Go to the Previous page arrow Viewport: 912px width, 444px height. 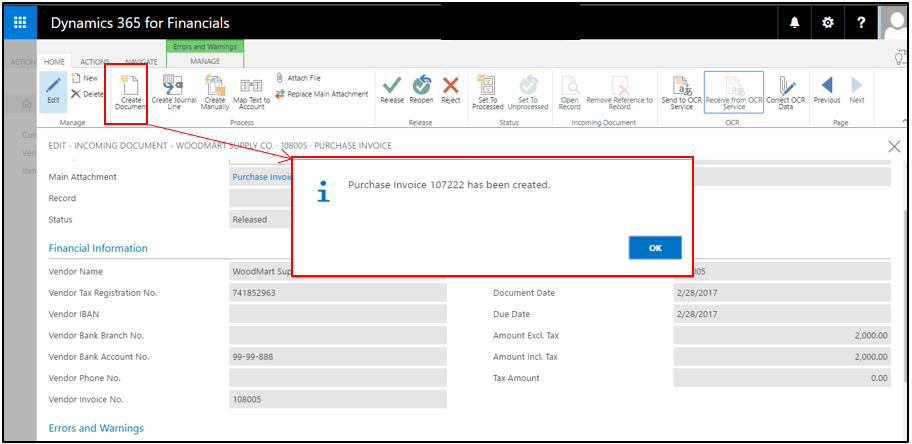click(826, 91)
